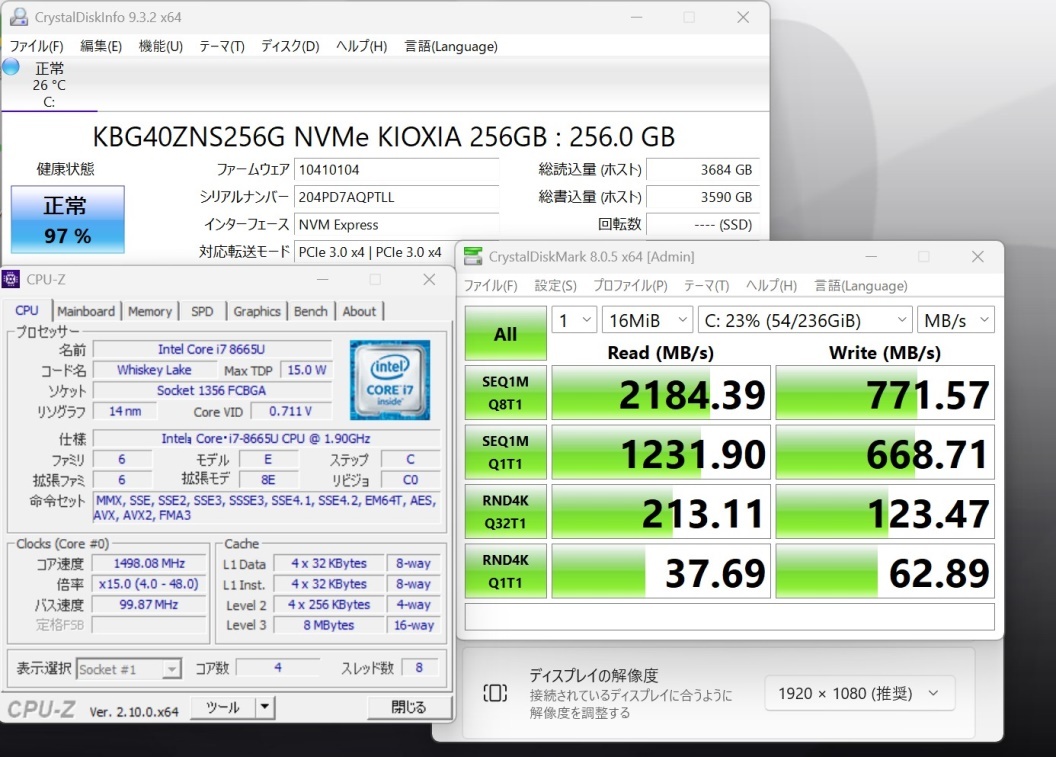Open the Socket #1 selection dropdown in CPU-Z

click(129, 669)
